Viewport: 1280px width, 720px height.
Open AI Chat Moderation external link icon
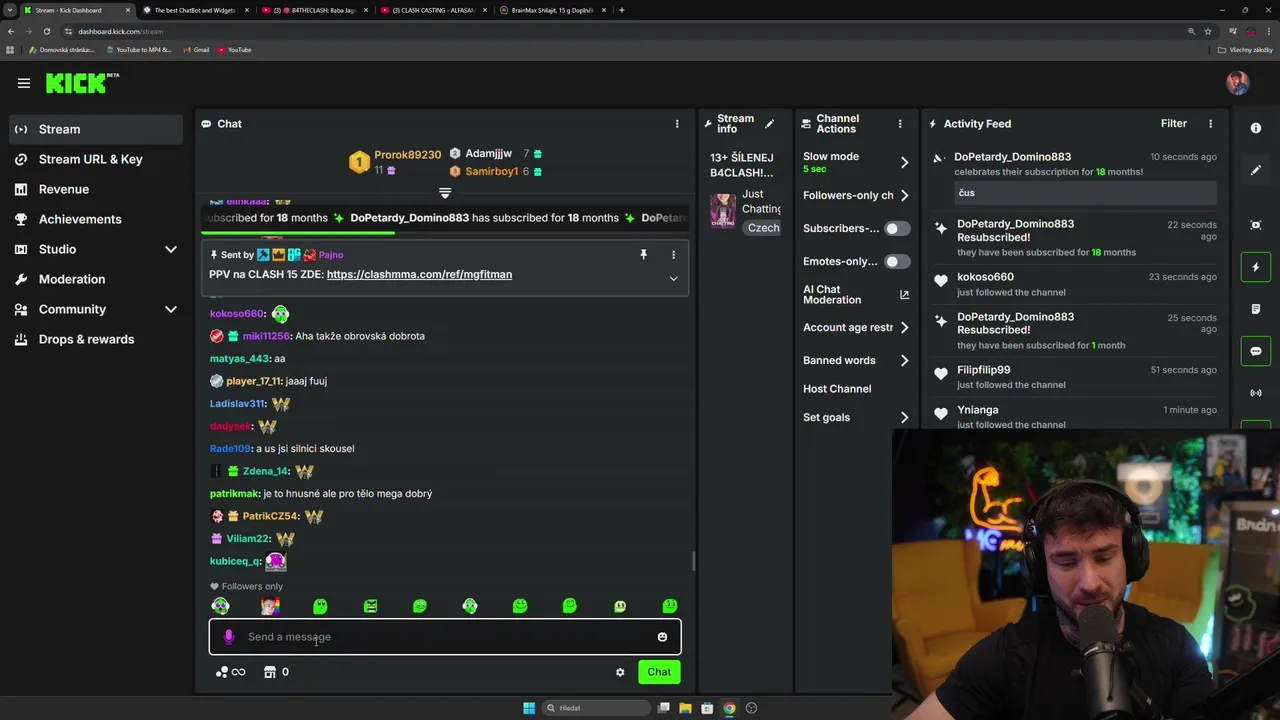coord(904,295)
